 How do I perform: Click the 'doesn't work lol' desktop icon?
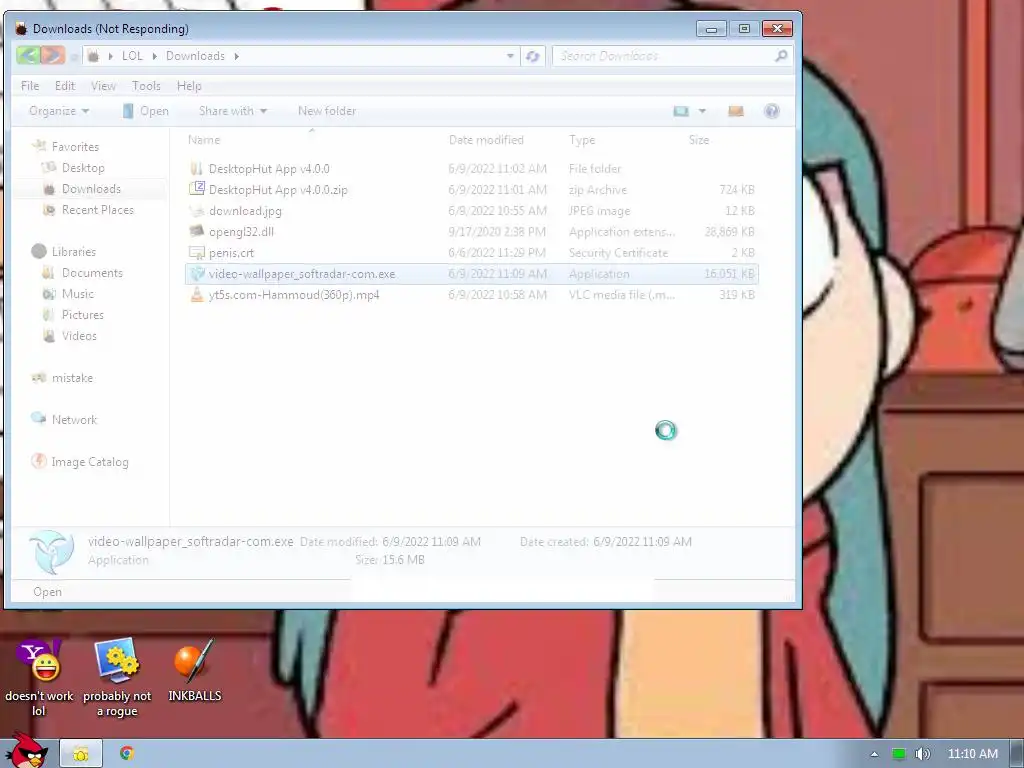pyautogui.click(x=39, y=678)
